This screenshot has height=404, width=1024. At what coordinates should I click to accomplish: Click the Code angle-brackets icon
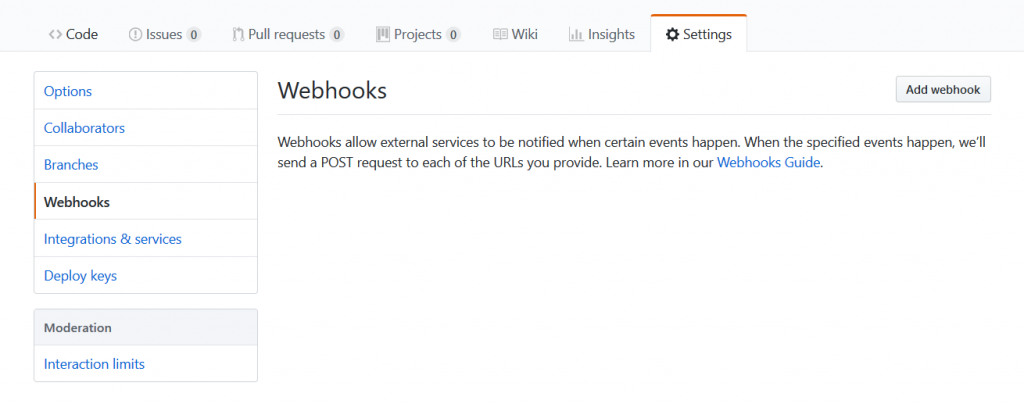pyautogui.click(x=56, y=35)
